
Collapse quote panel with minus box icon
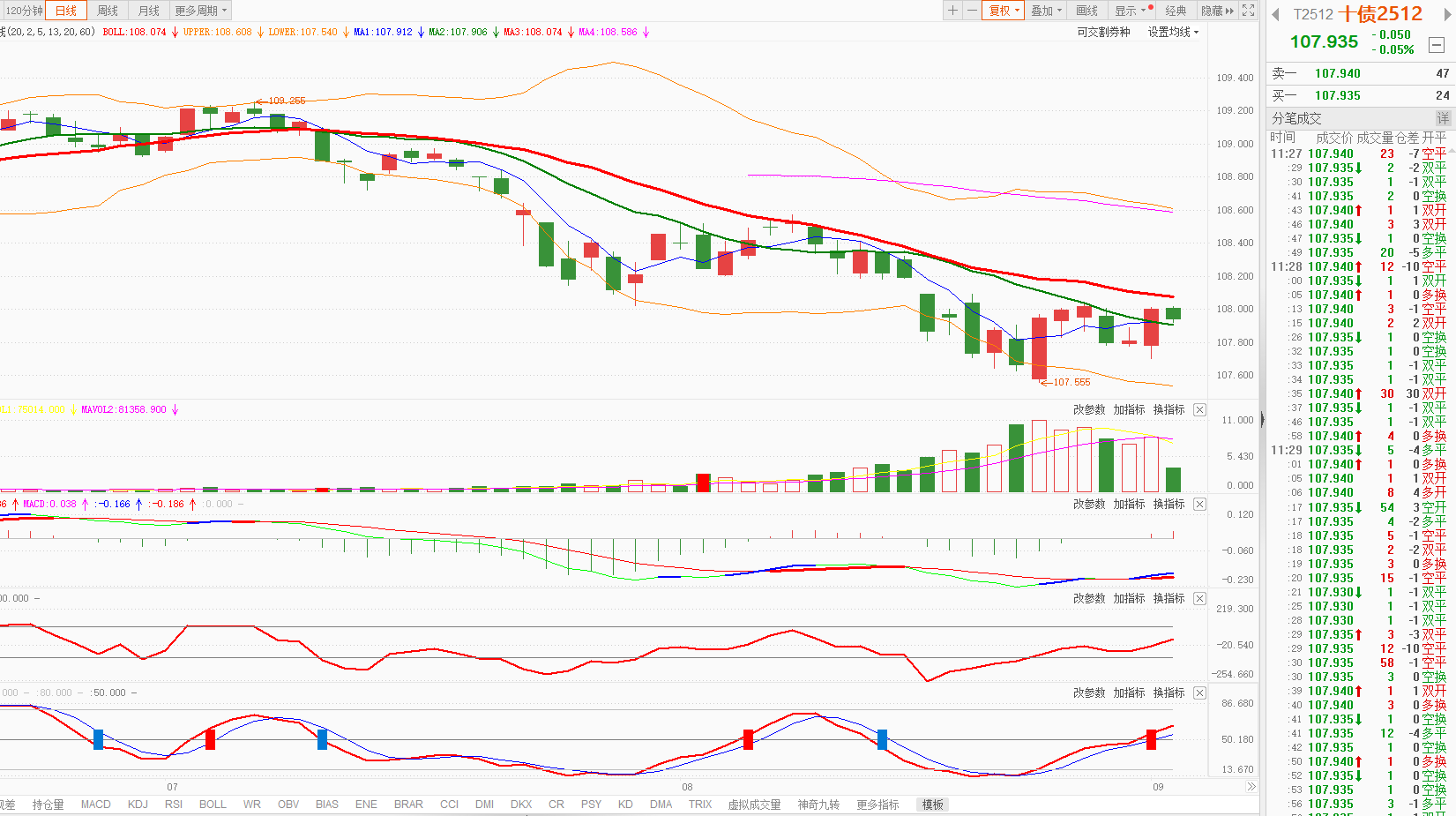pos(1437,45)
